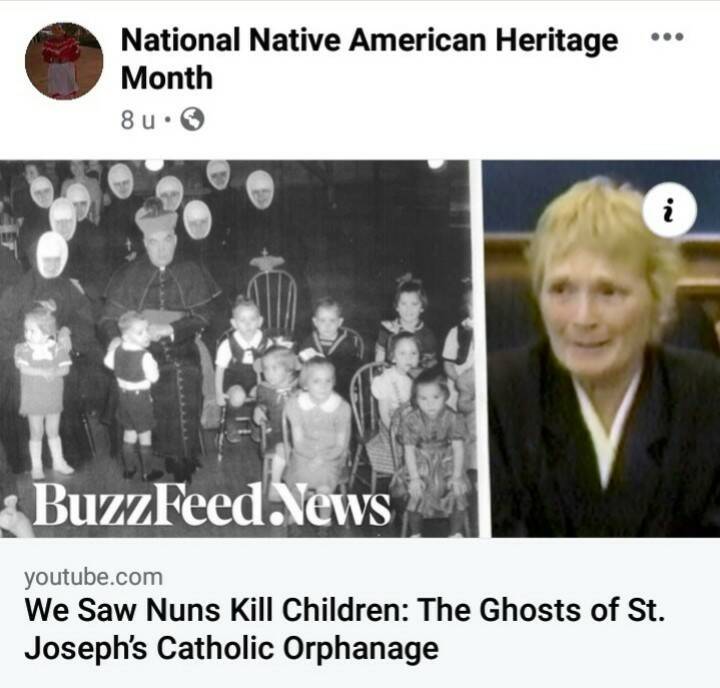Click the black-and-white orphanage group photo

tap(239, 349)
